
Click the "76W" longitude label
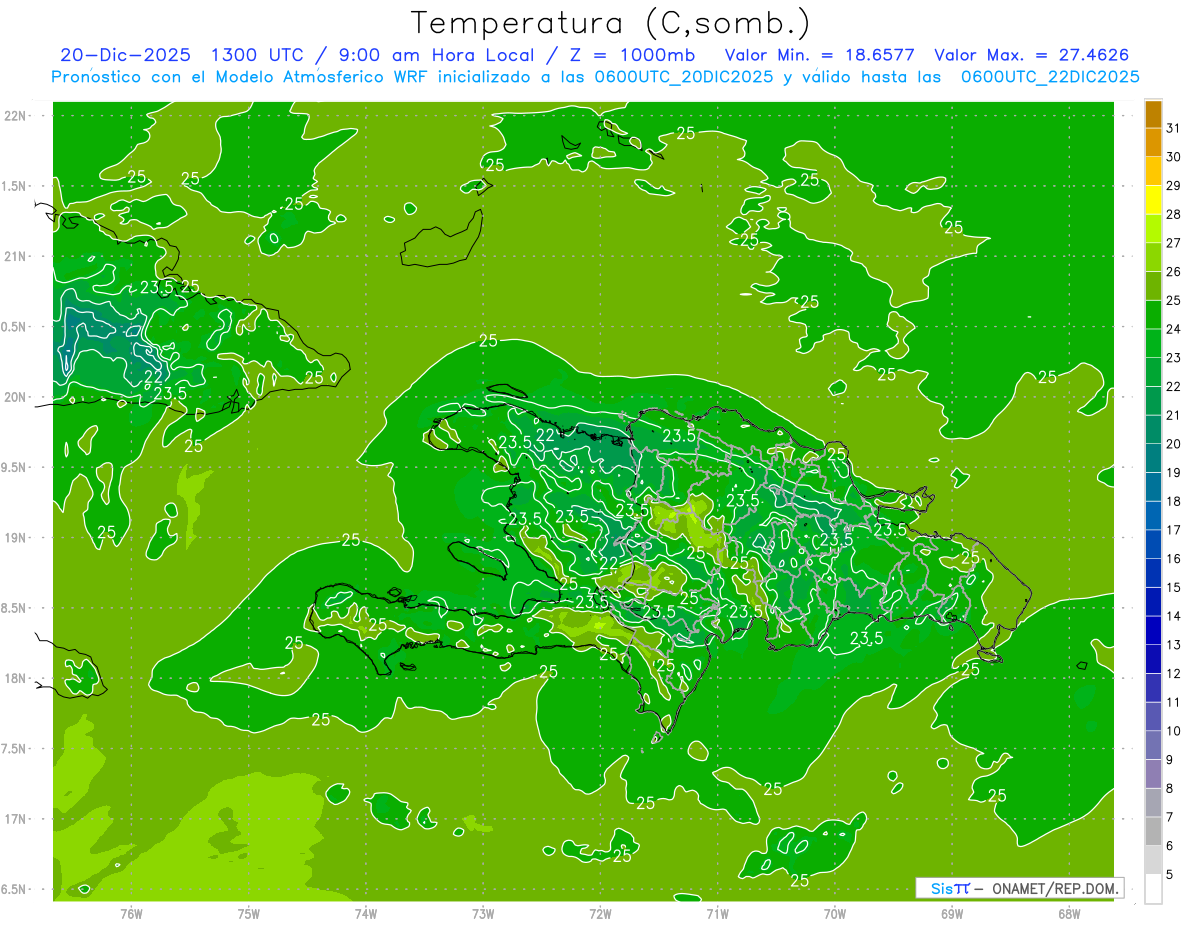(x=131, y=914)
